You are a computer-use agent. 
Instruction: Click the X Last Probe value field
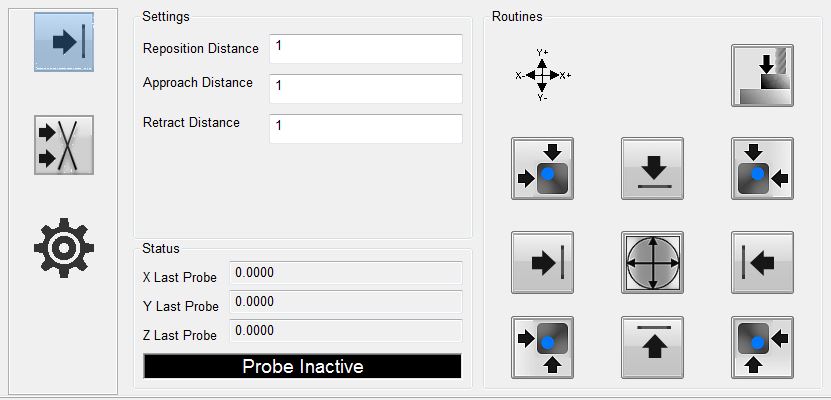pos(345,273)
